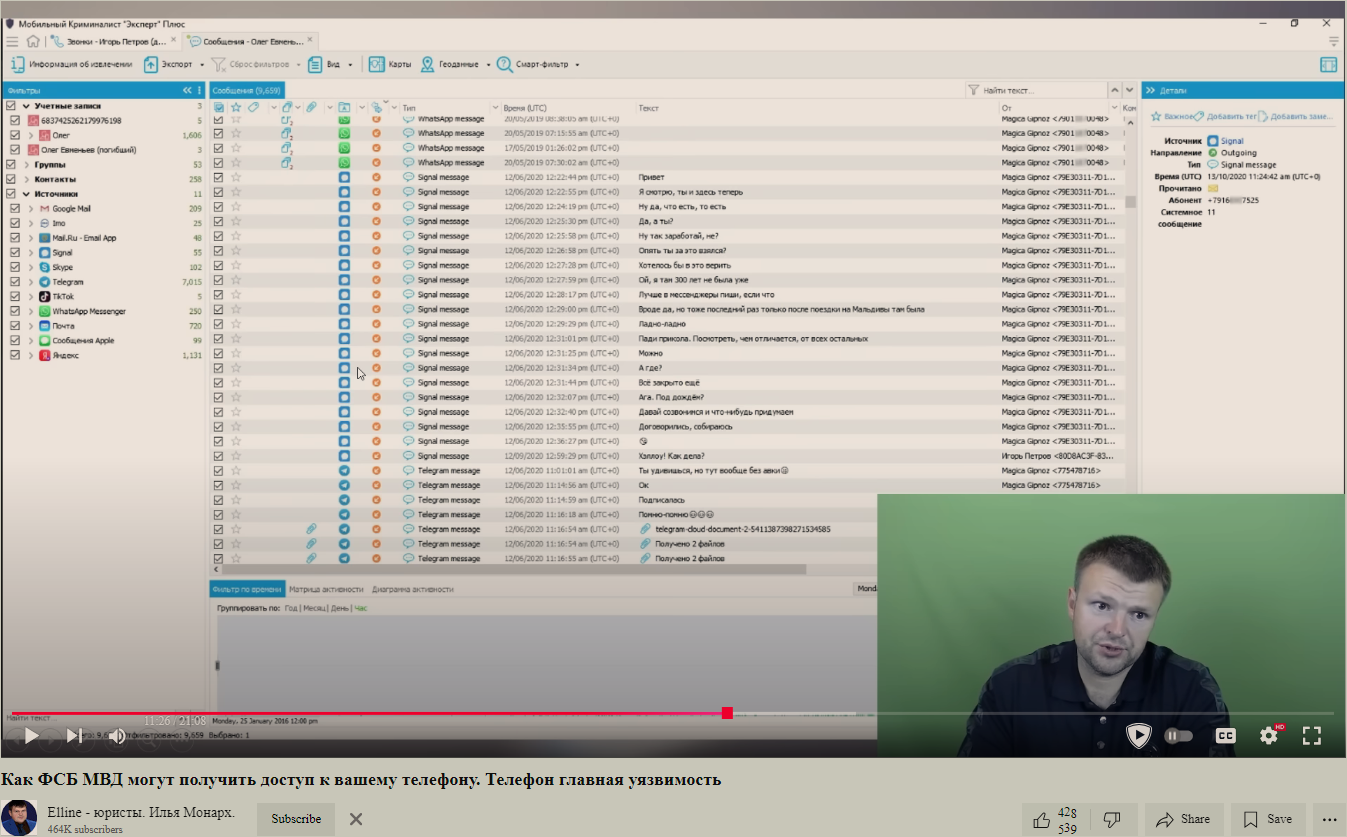Click the Вид toolbar icon
1347x837 pixels.
pyautogui.click(x=315, y=64)
